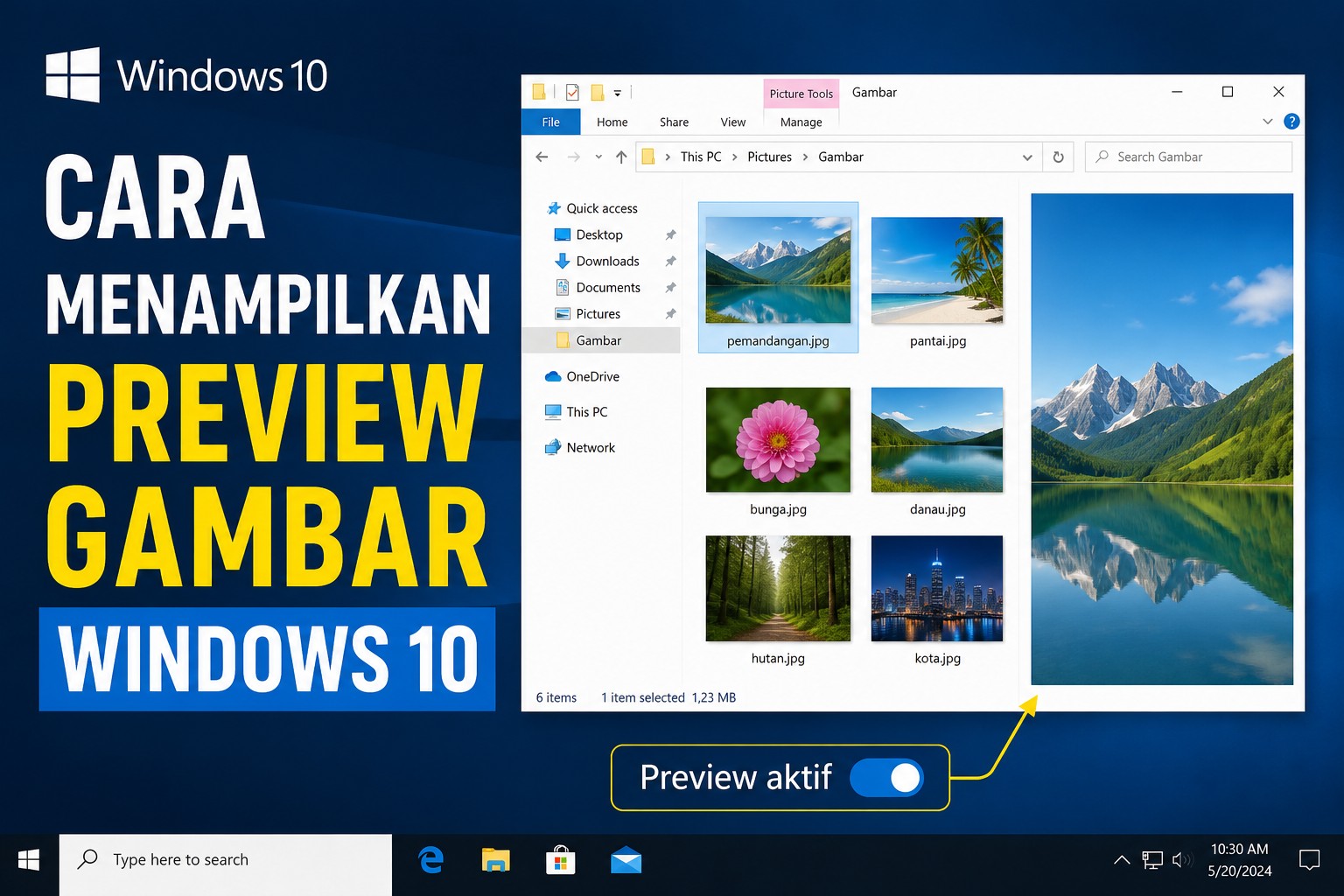Open the Mail app from the taskbar

[626, 862]
